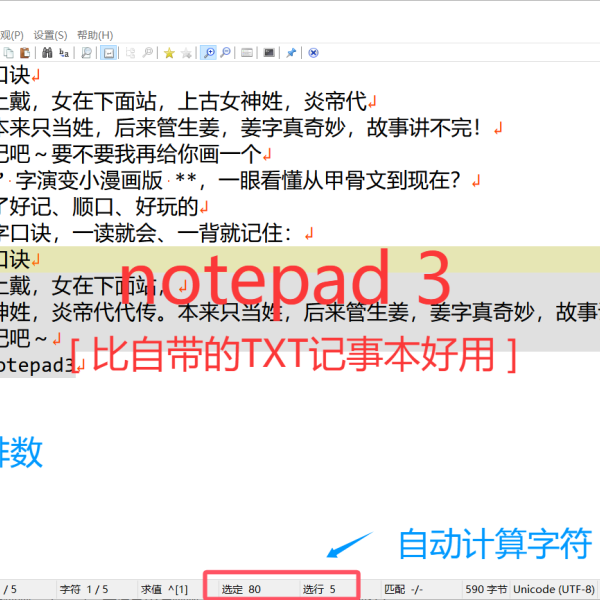This screenshot has height=600, width=600.
Task: Open the 帮助(H) menu
Action: click(x=95, y=35)
